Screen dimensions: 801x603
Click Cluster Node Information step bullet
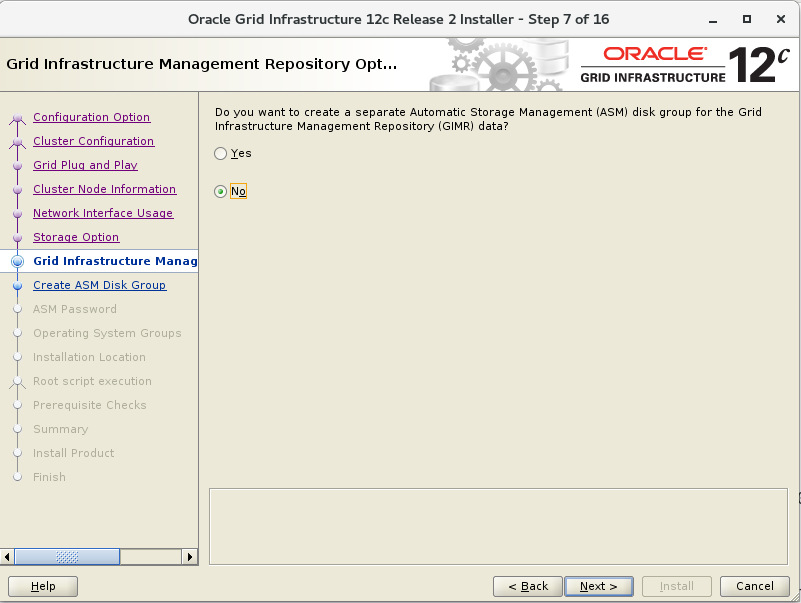tap(17, 190)
